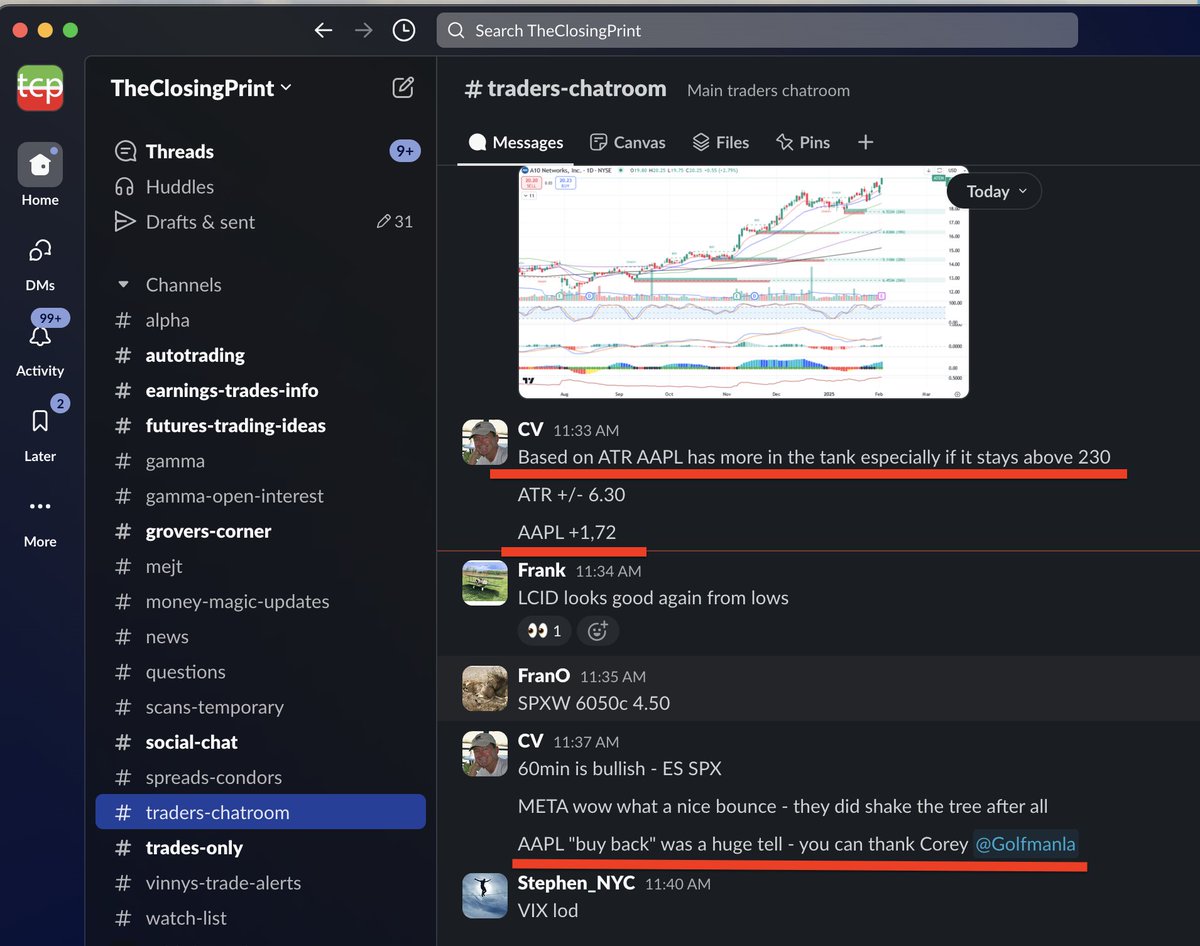Click the @Golfmanla mention link
This screenshot has height=946, width=1200.
coord(1025,844)
